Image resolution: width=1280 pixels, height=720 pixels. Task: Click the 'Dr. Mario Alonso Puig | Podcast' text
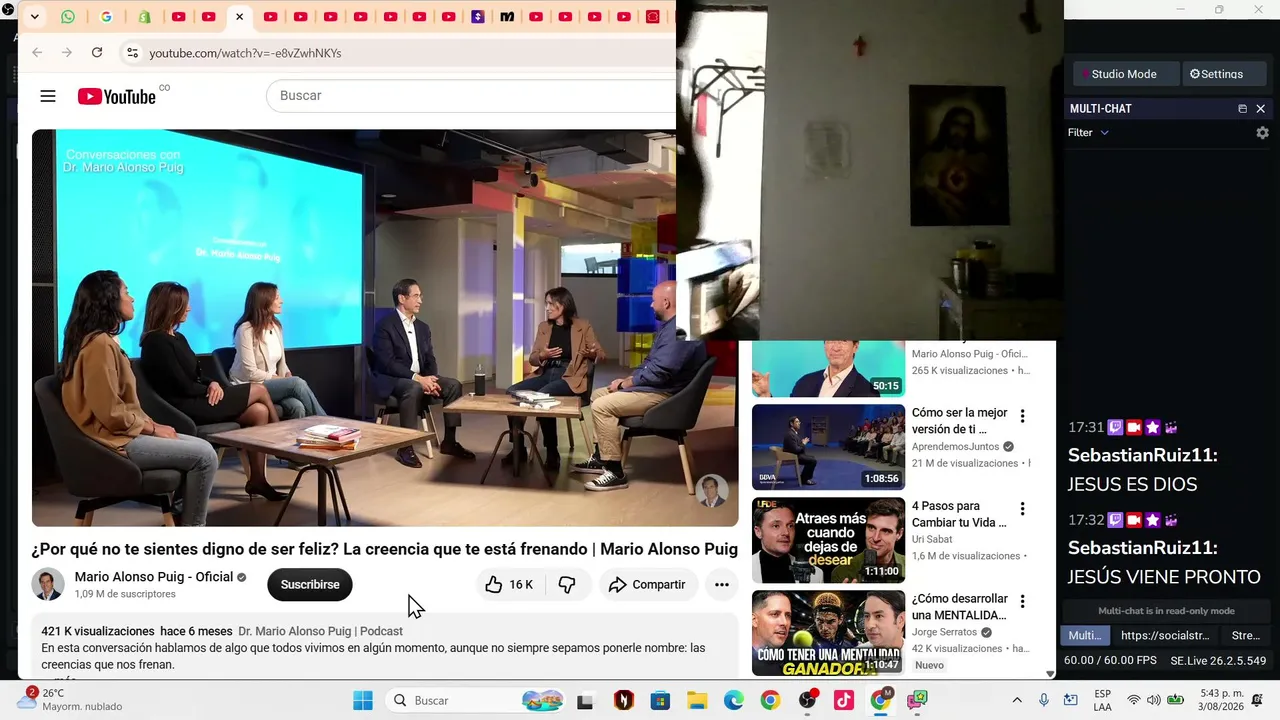(320, 631)
